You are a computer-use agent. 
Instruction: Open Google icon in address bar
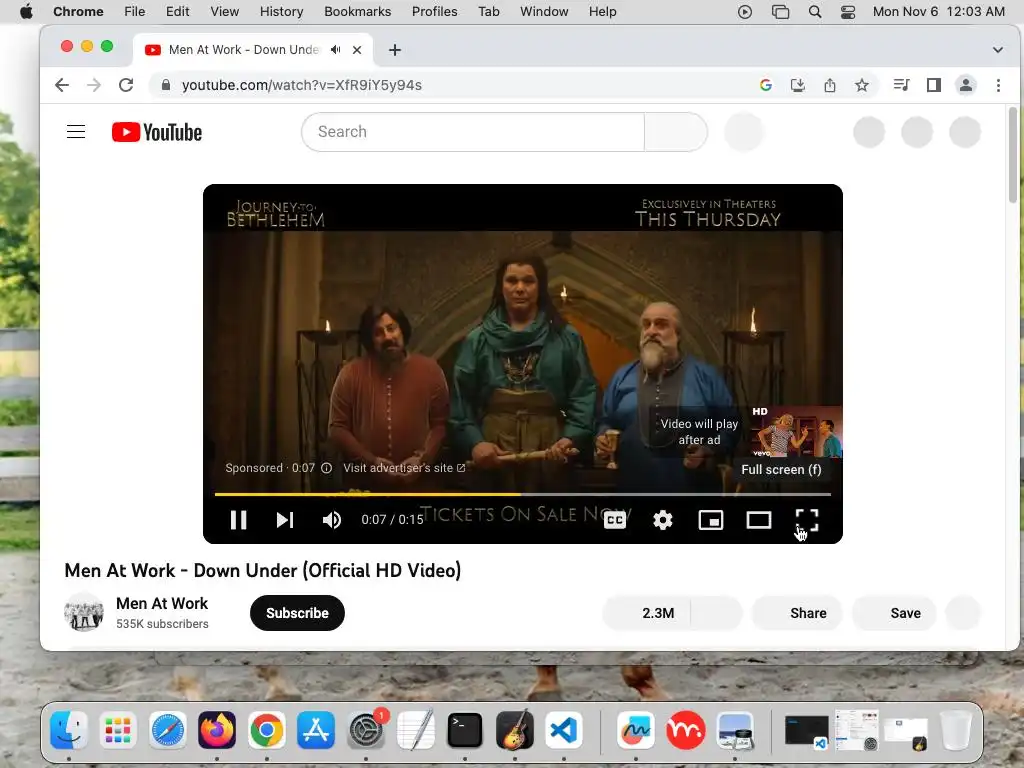(x=766, y=85)
